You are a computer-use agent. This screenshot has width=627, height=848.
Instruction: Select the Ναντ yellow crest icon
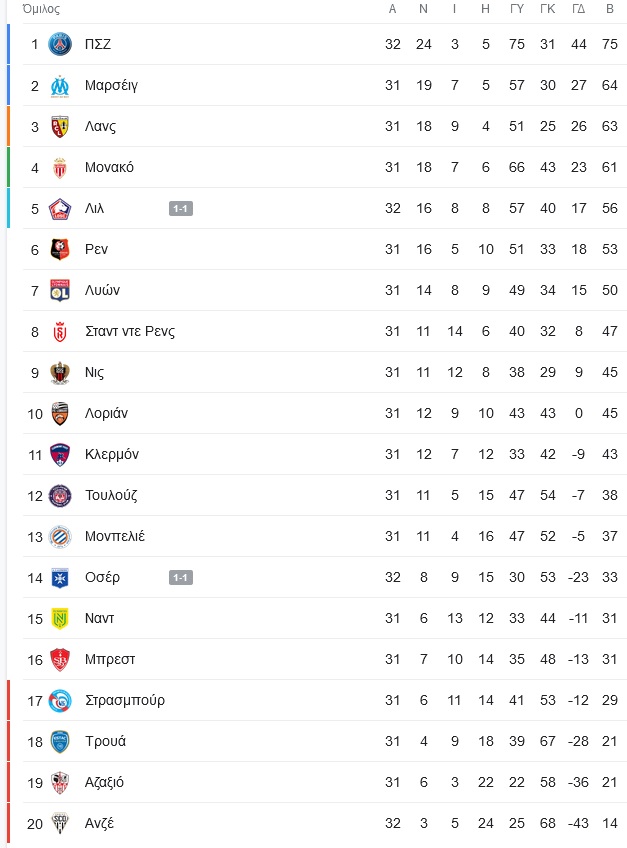point(60,619)
